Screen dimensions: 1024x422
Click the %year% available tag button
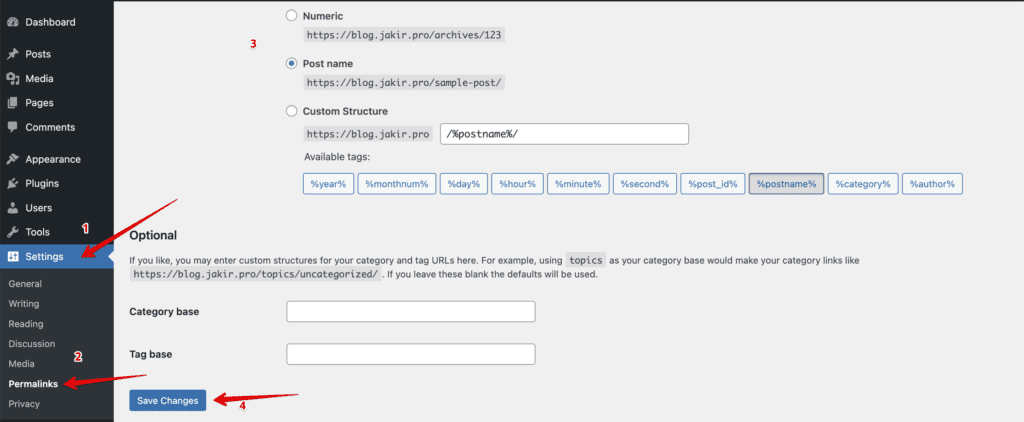tap(329, 184)
